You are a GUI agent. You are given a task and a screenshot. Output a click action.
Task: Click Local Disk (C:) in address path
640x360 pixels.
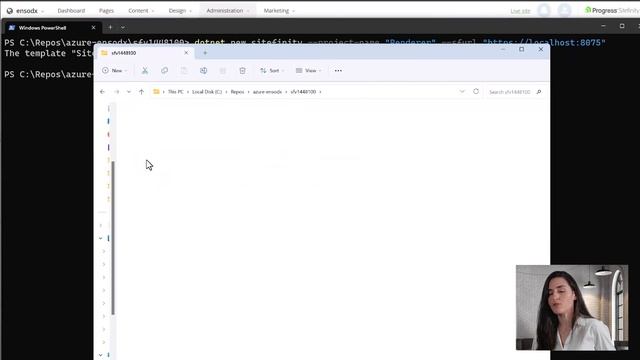click(207, 92)
